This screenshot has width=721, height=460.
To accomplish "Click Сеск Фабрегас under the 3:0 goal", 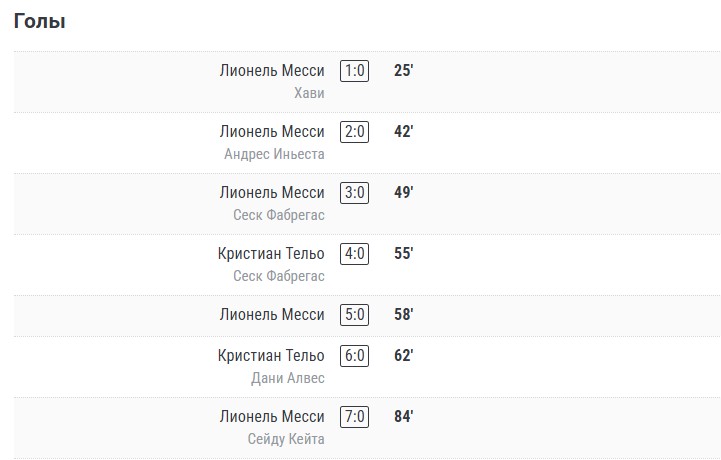I will [279, 215].
